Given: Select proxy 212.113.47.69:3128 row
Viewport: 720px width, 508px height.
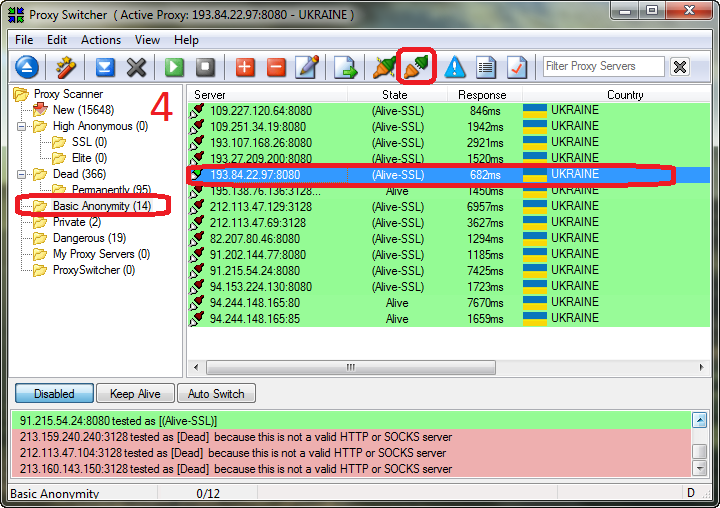Looking at the screenshot, I should (449, 223).
